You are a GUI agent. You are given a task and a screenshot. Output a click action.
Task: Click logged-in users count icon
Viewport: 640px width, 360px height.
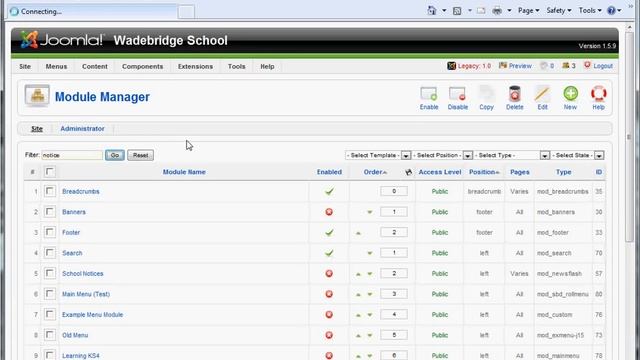(x=566, y=65)
